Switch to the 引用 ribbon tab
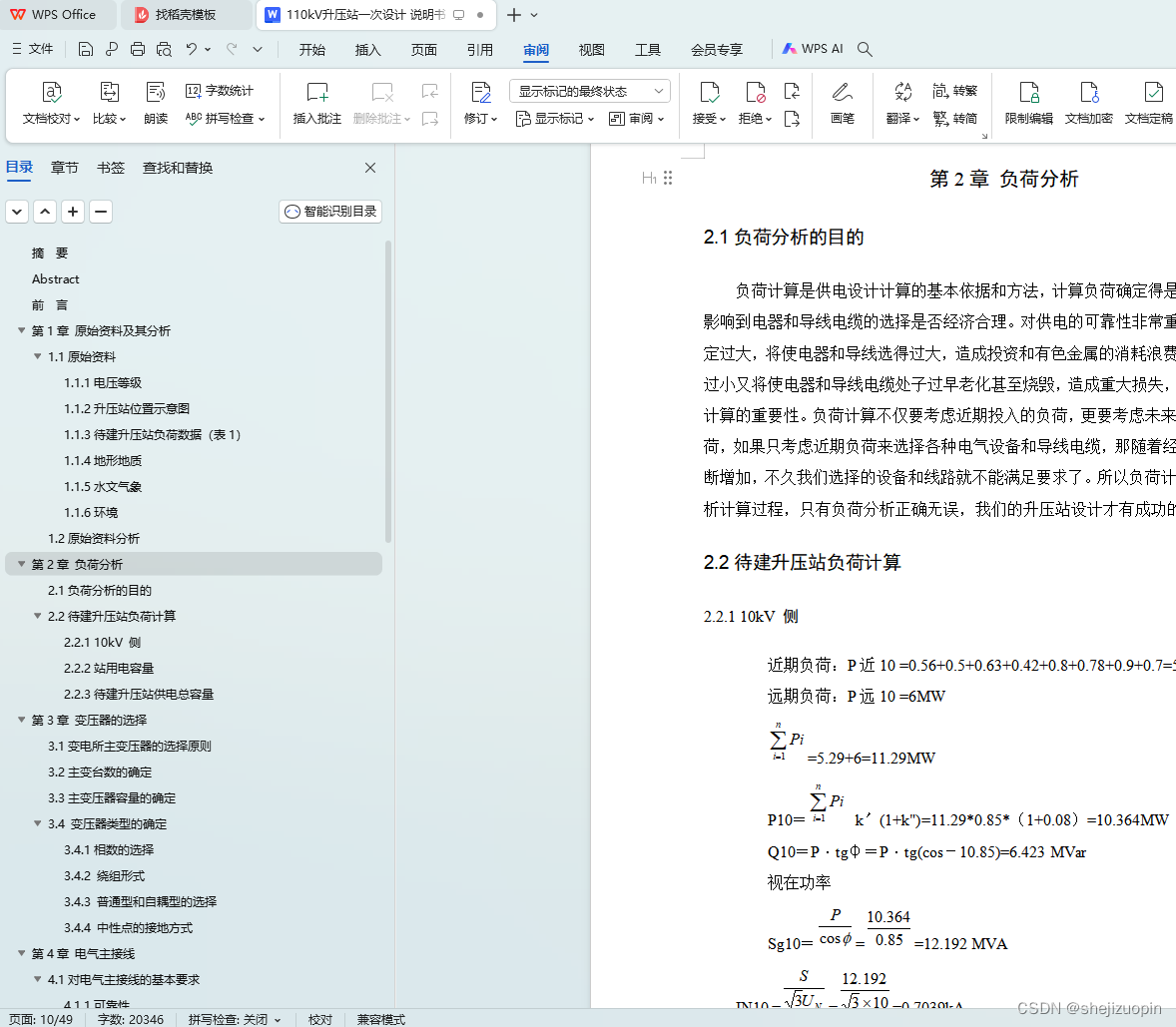 (x=480, y=50)
